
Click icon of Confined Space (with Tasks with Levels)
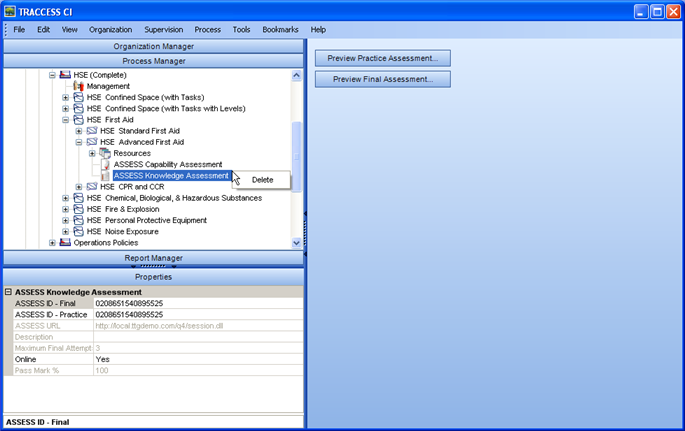[x=78, y=108]
